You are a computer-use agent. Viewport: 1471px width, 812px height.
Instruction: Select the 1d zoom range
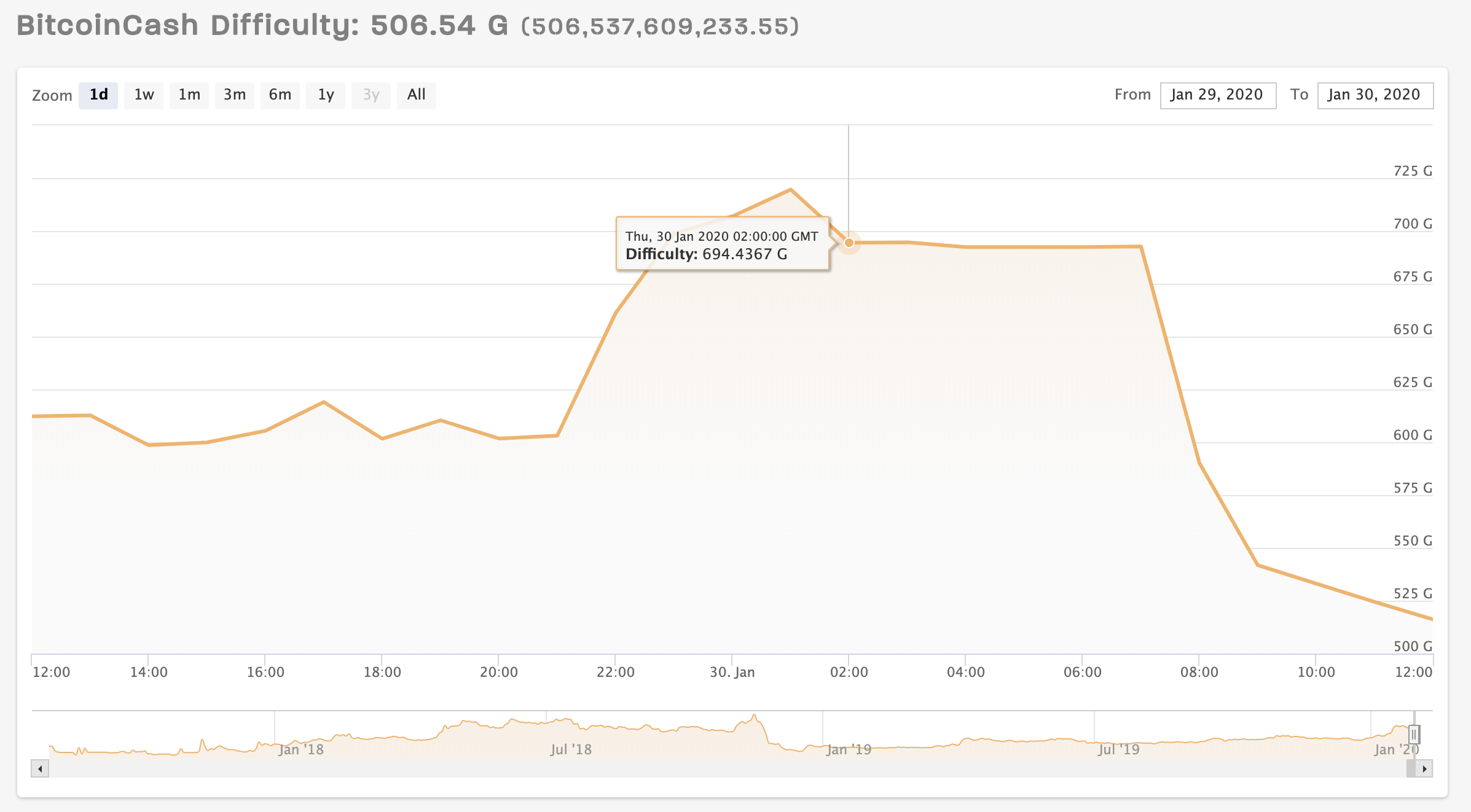point(98,95)
